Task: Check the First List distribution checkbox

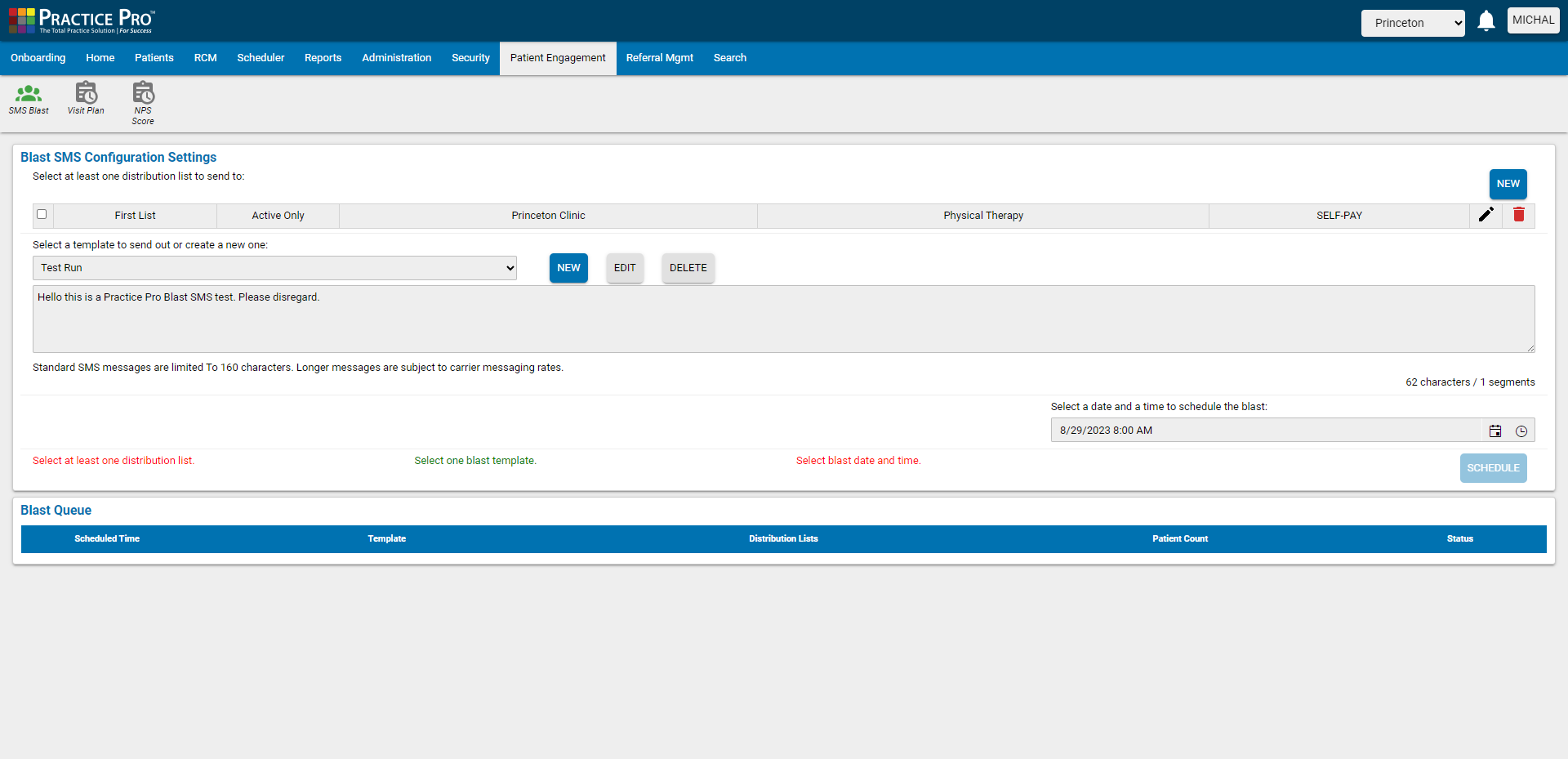Action: (x=42, y=214)
